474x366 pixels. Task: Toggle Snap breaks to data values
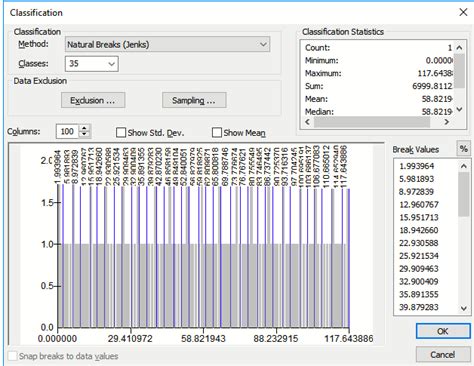(13, 356)
